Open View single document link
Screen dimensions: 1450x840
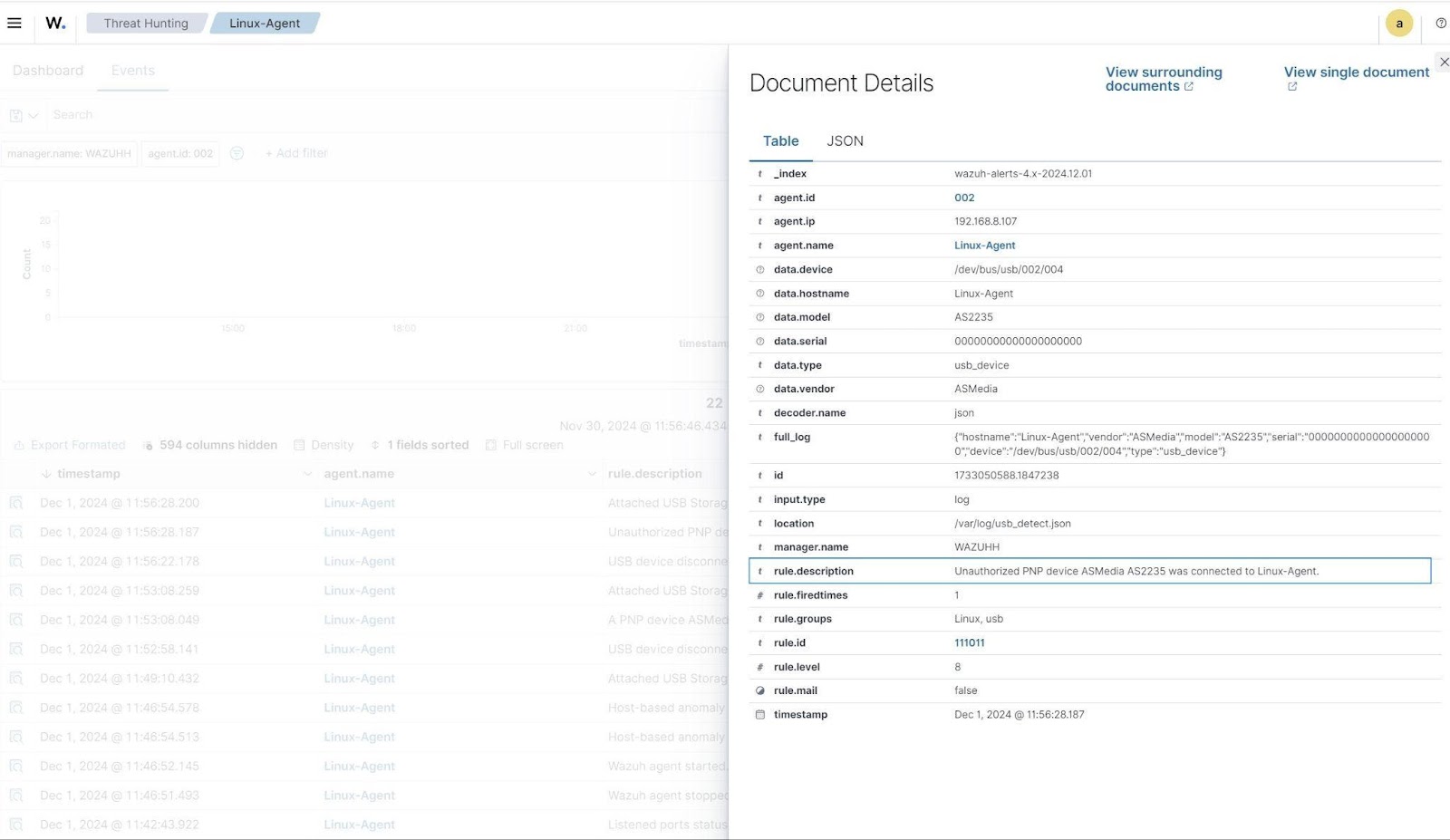[1357, 78]
